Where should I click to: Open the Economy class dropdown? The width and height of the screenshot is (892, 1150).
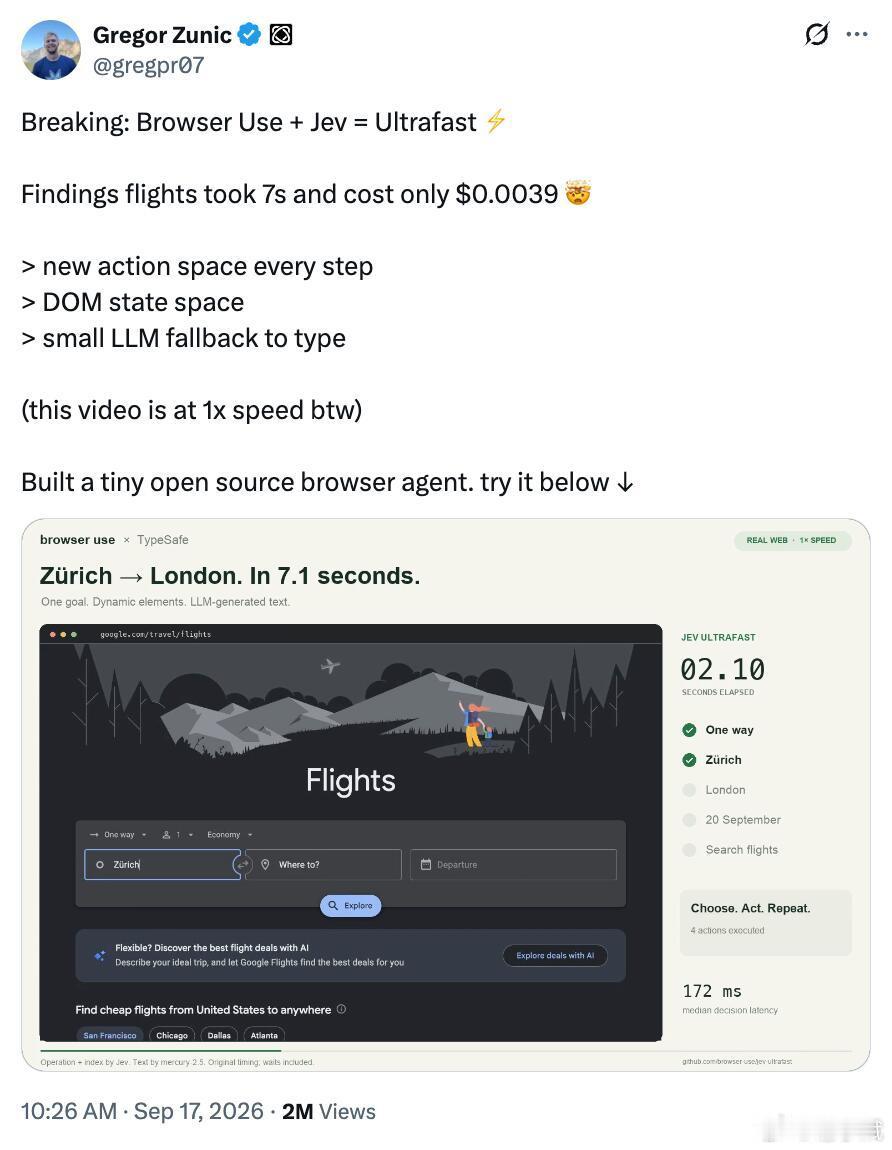point(230,835)
